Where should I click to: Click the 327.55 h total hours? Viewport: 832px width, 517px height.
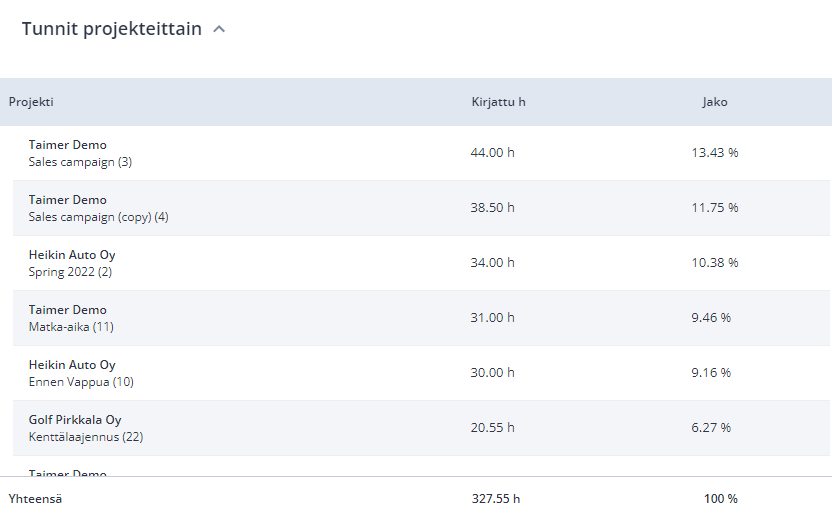coord(496,499)
